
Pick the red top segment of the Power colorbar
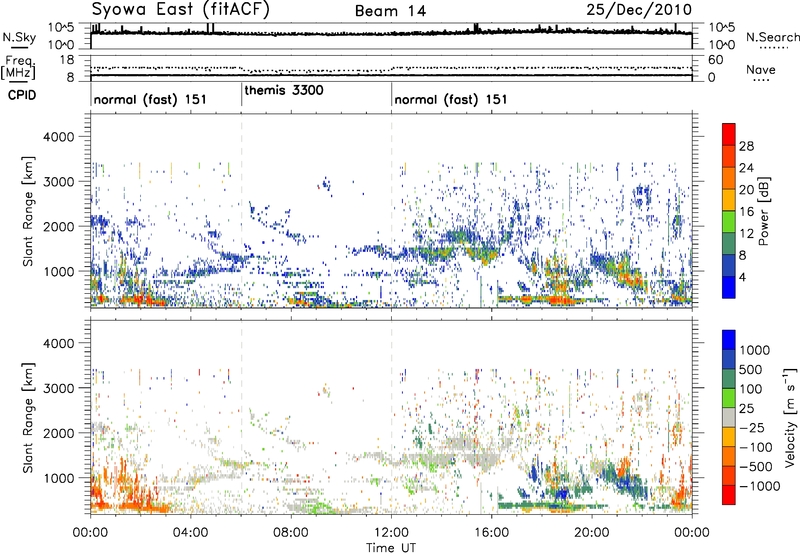[729, 135]
